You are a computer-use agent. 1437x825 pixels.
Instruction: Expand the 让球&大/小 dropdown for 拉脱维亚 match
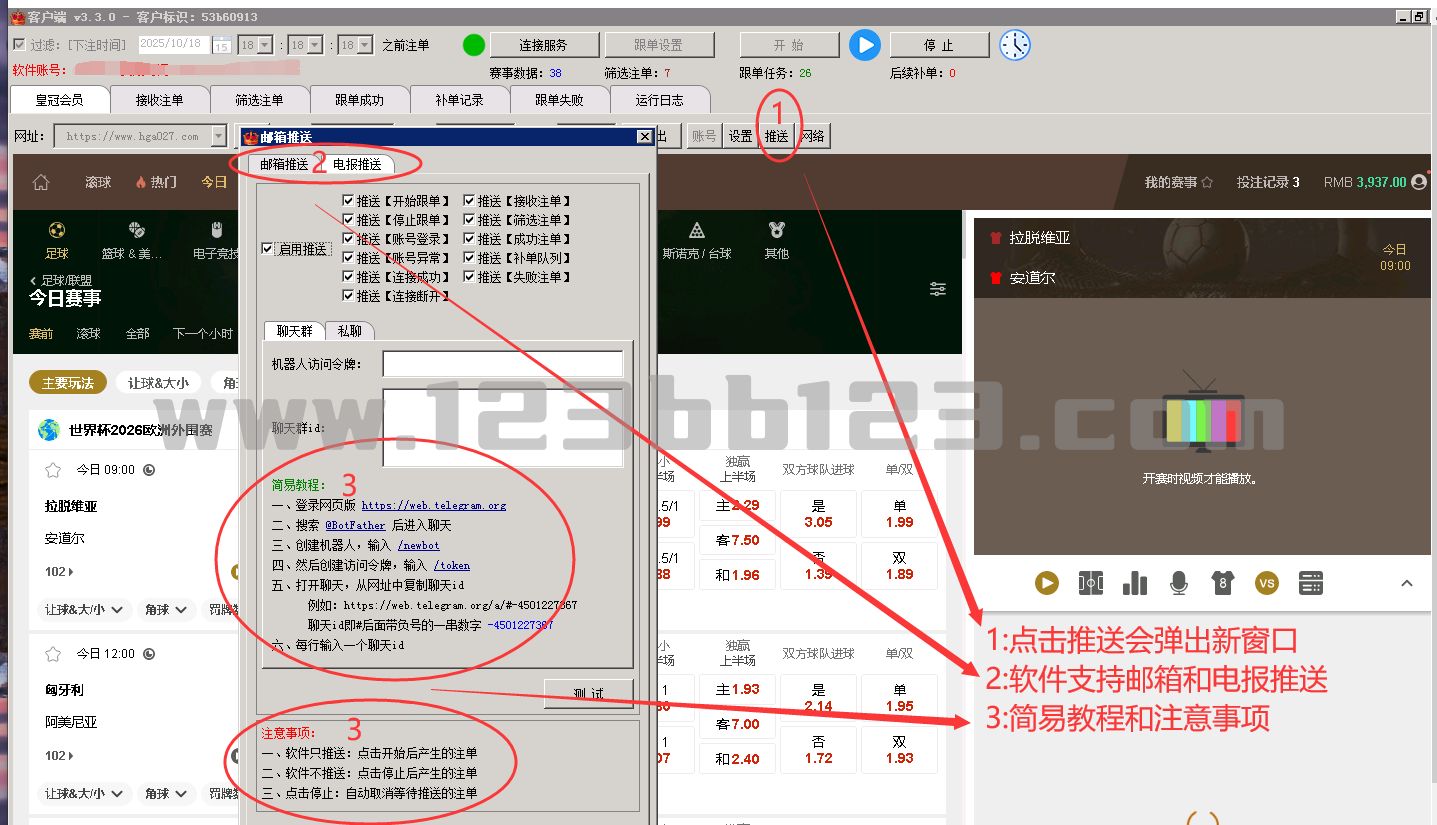tap(86, 609)
